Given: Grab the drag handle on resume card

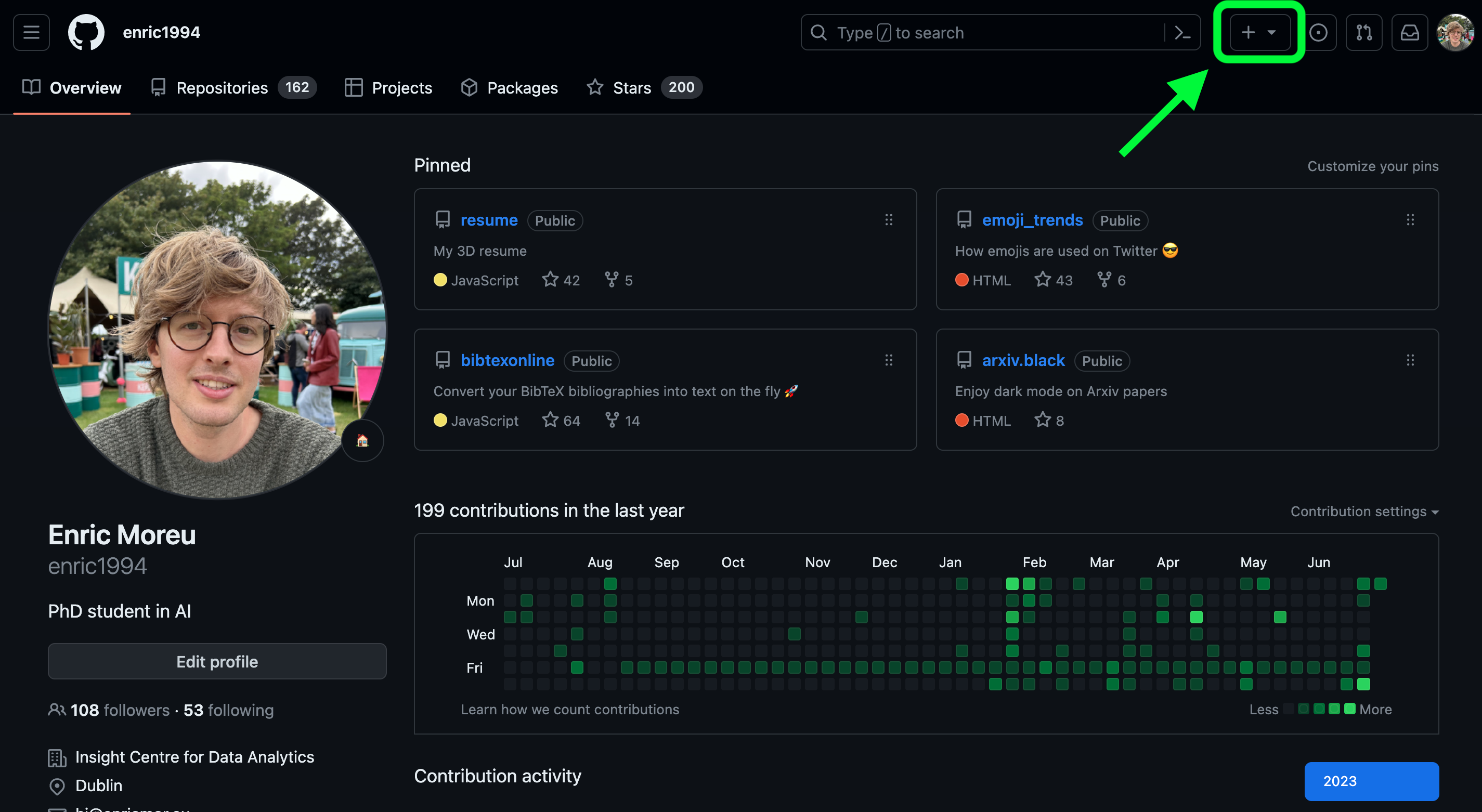Looking at the screenshot, I should pyautogui.click(x=888, y=220).
